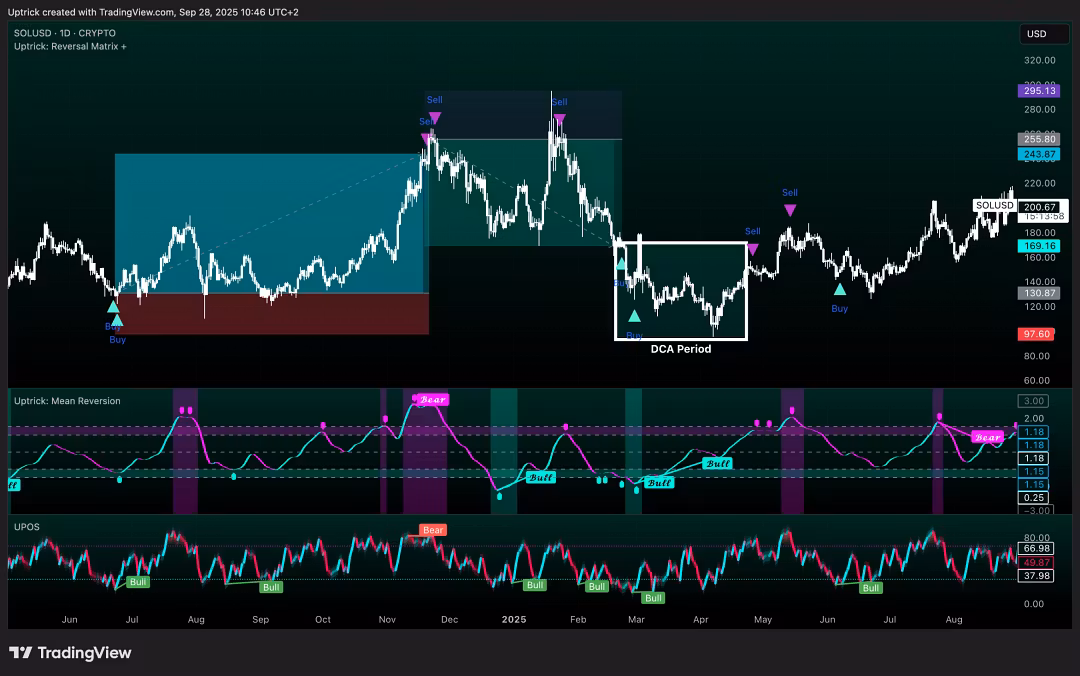Expand the Uptrick: Mean Reversion indicator title
Screen dimensions: 1080x676
[x=67, y=401]
